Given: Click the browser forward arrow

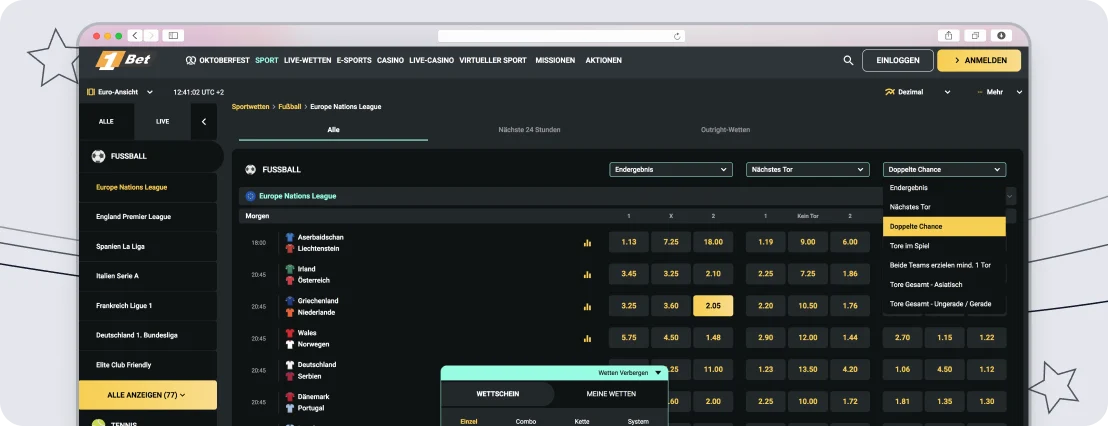Looking at the screenshot, I should (x=151, y=35).
